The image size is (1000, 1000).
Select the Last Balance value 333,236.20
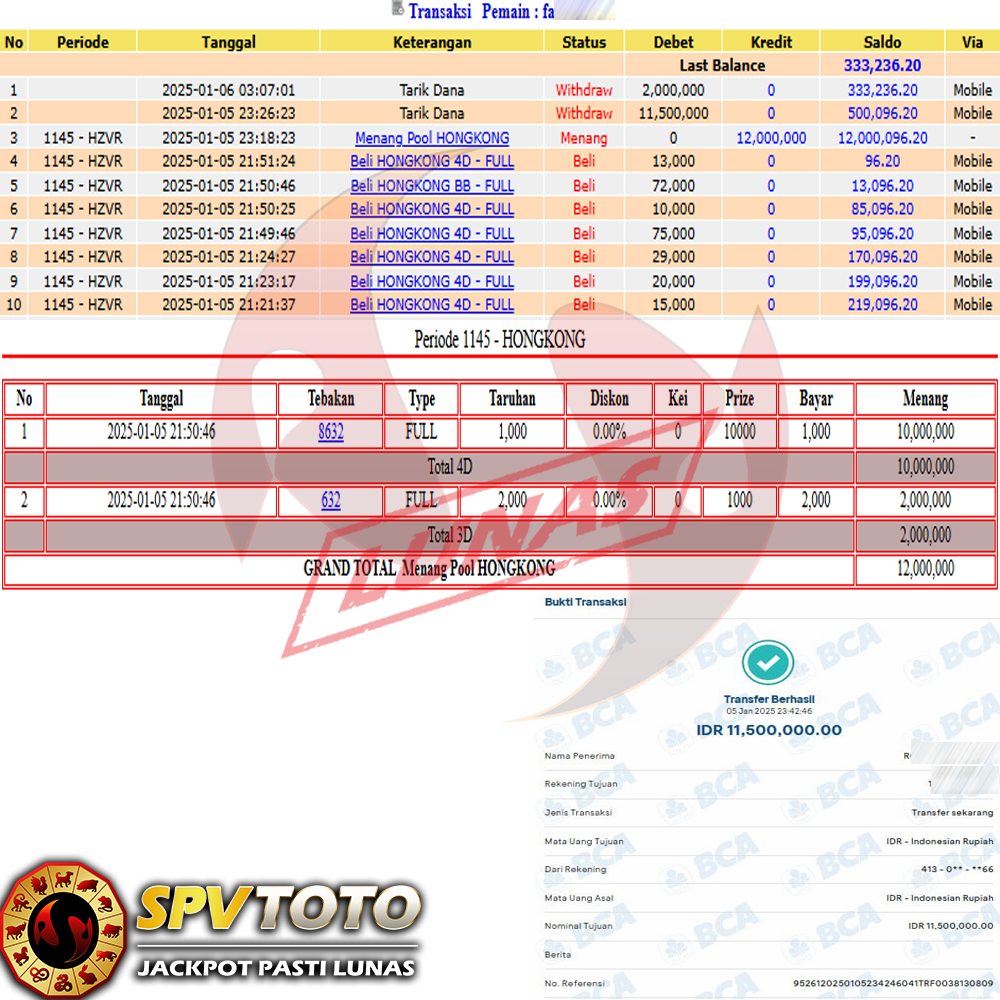click(x=882, y=66)
